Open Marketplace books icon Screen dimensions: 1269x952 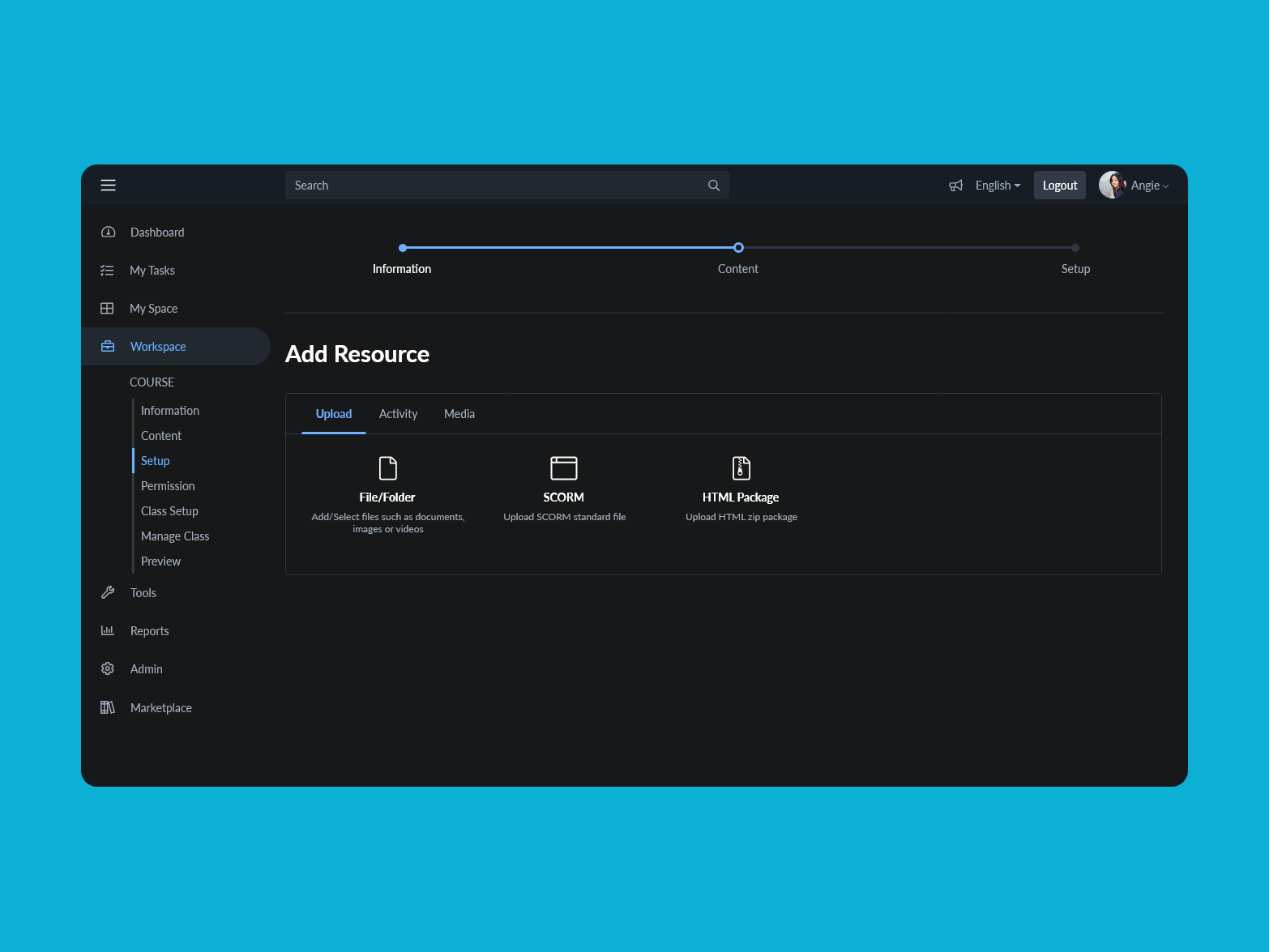click(108, 708)
